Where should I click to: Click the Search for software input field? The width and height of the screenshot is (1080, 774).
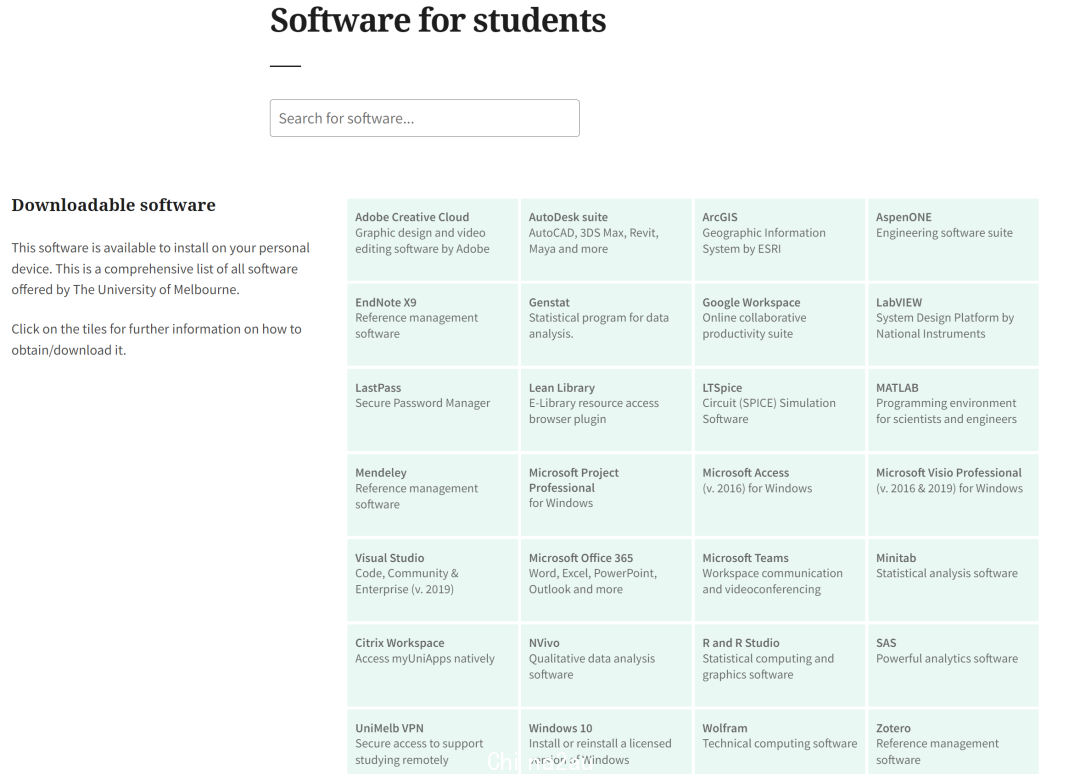coord(424,118)
